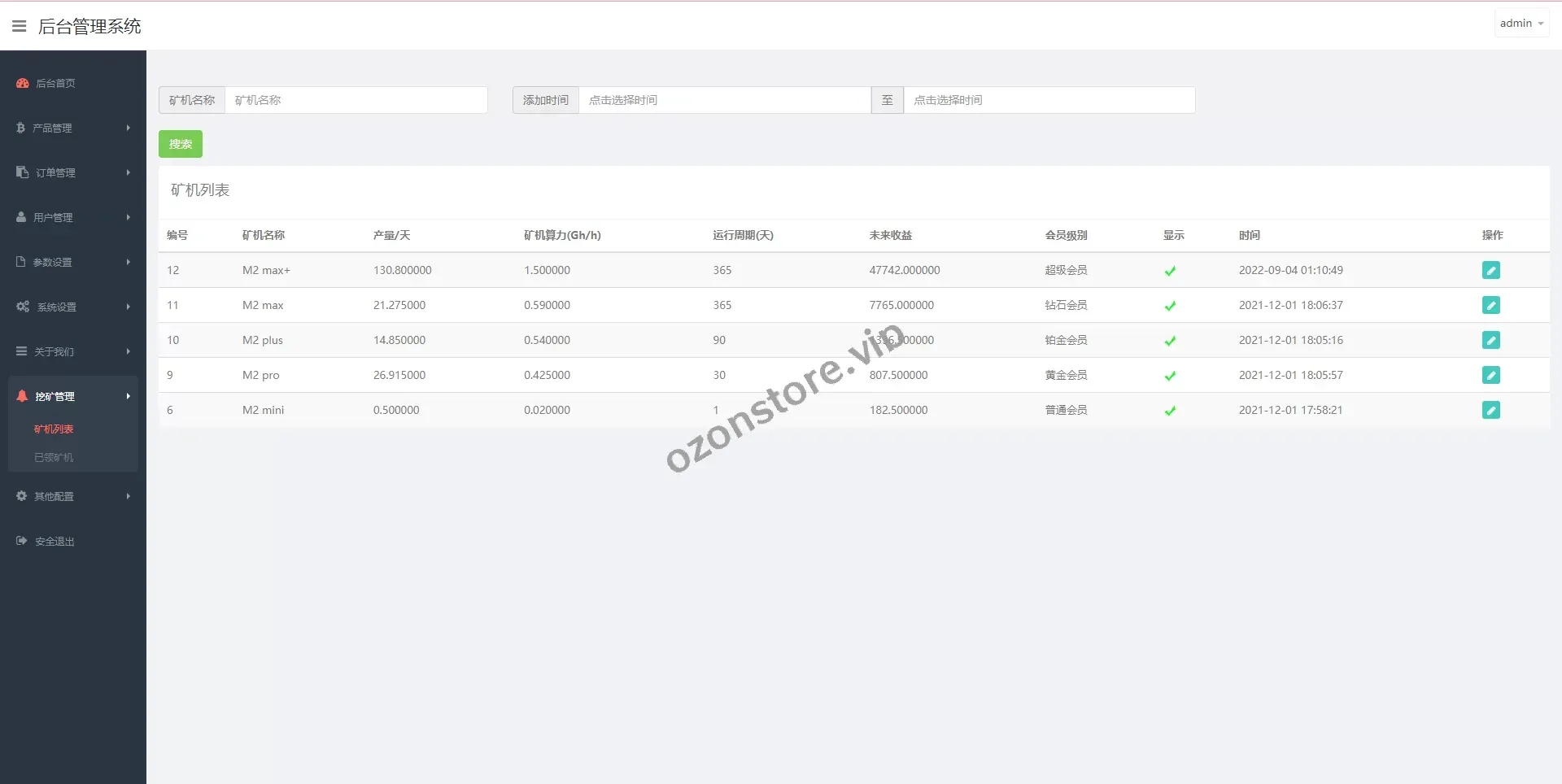Screen dimensions: 1562x784
Task: Click the hamburger menu icon in header
Action: [x=20, y=26]
